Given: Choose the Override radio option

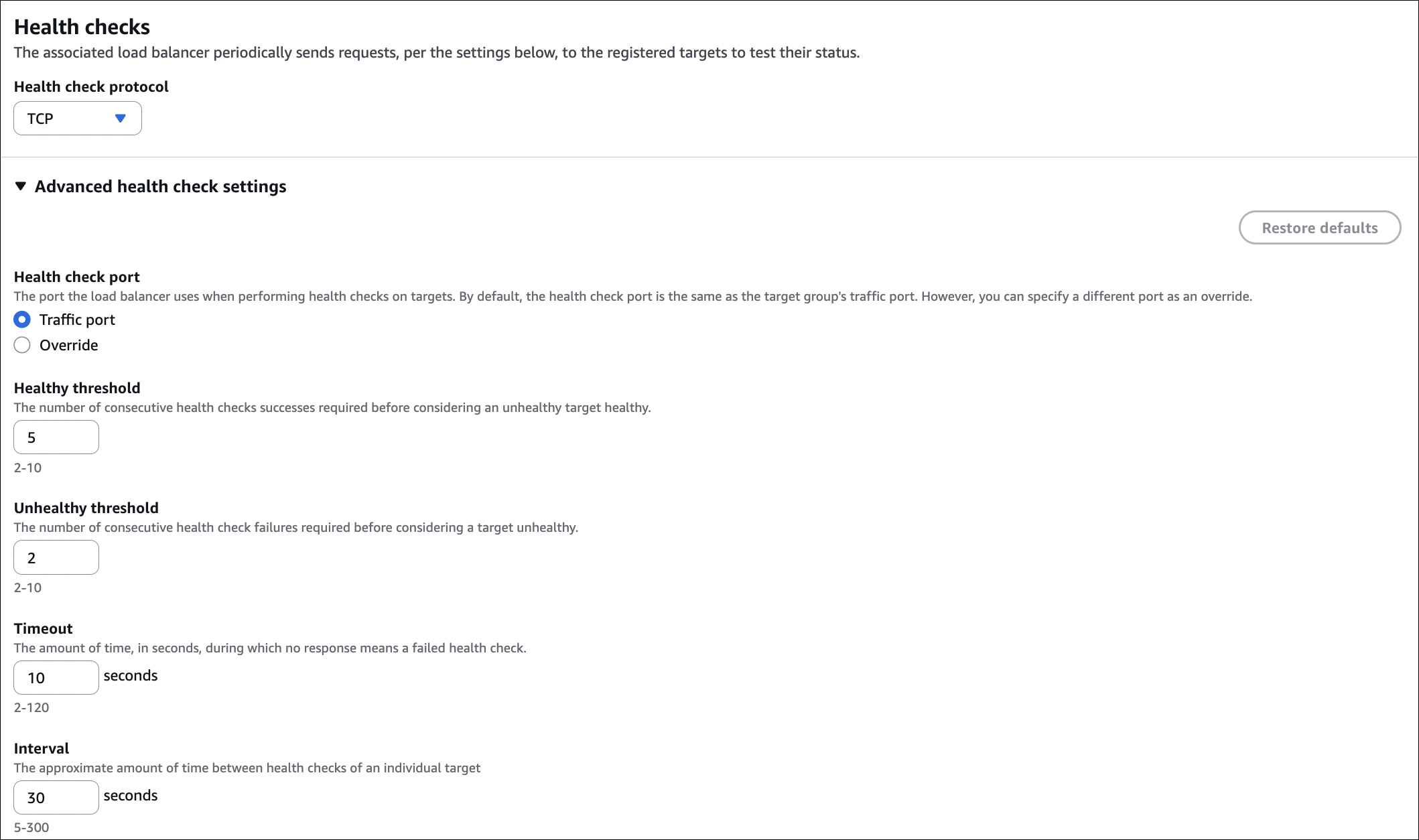Looking at the screenshot, I should click(x=22, y=345).
